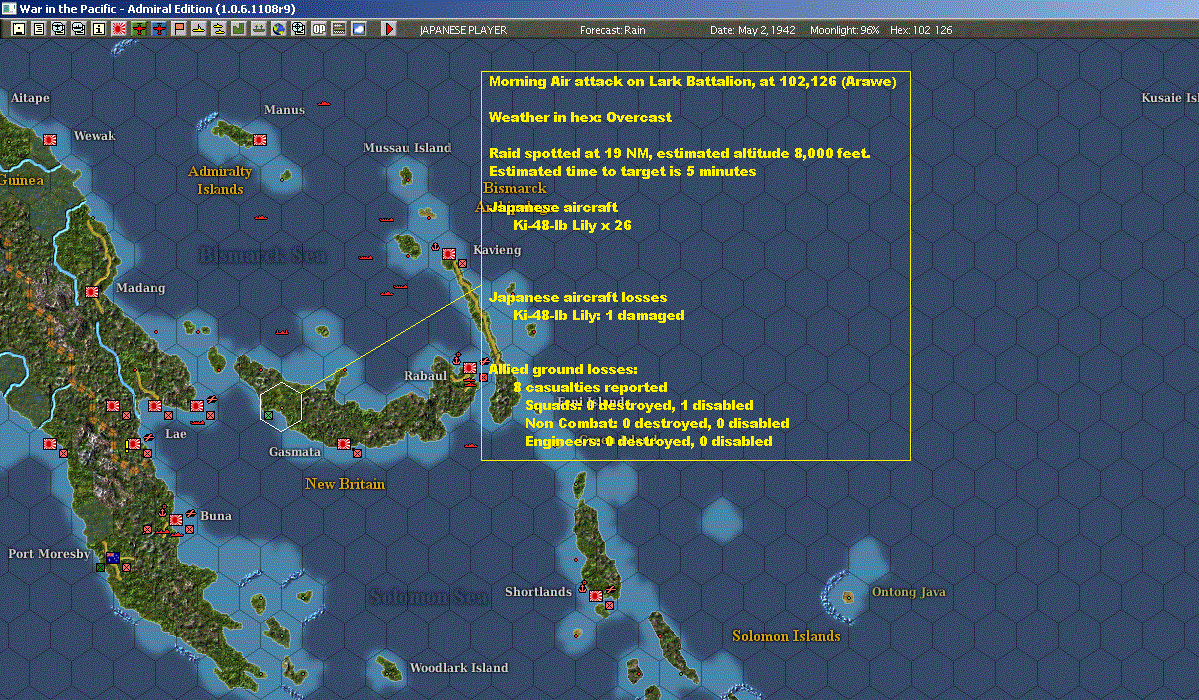Screen dimensions: 1199x700
Task: Click the New Britain region label
Action: click(x=345, y=483)
